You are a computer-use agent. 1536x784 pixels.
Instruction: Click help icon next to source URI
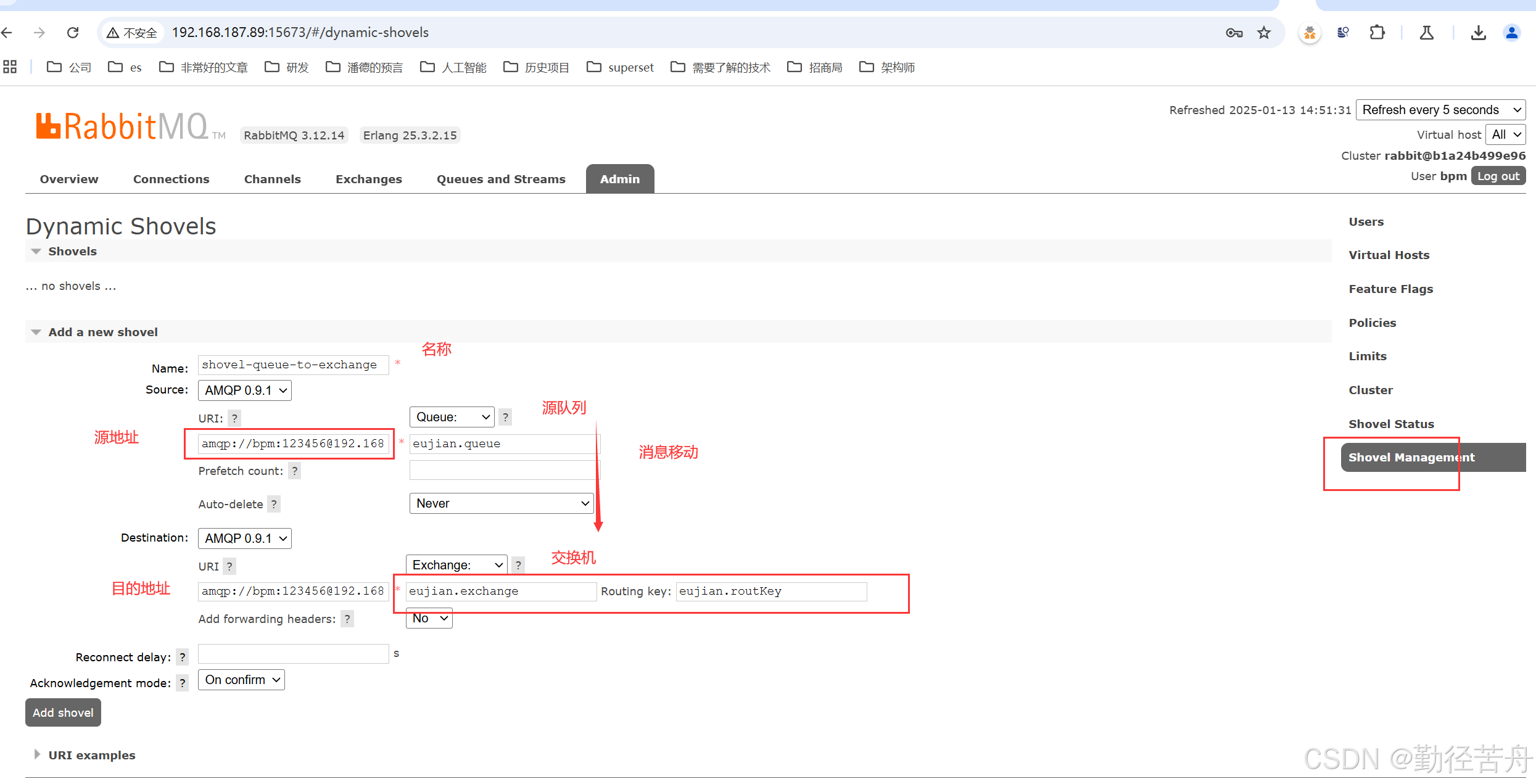[x=234, y=418]
